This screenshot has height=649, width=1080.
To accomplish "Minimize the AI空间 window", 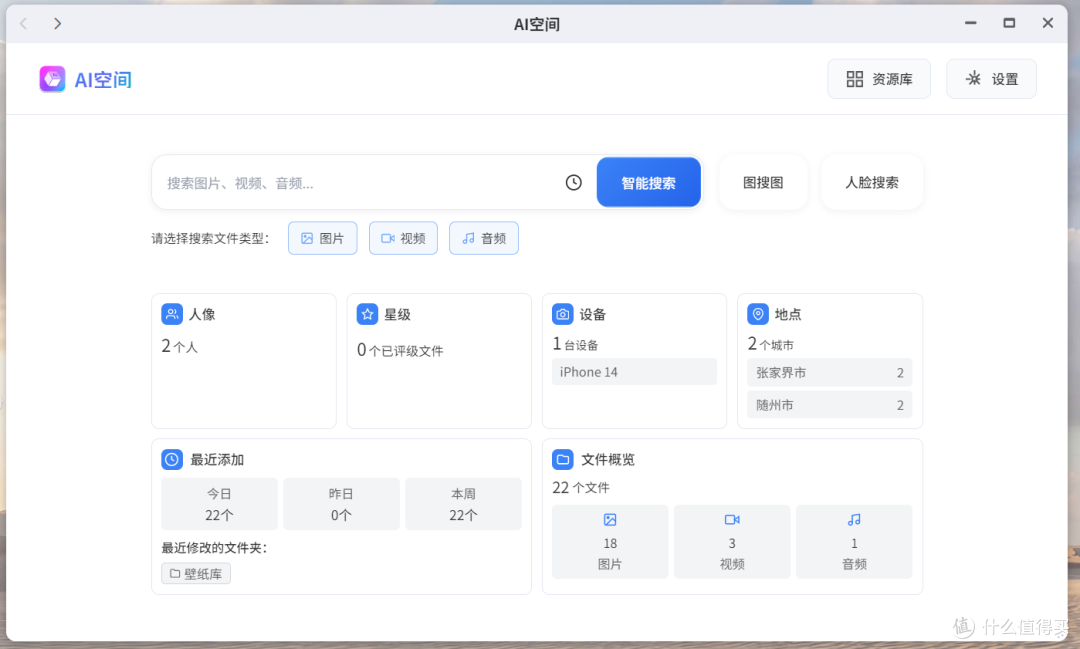I will click(x=970, y=23).
